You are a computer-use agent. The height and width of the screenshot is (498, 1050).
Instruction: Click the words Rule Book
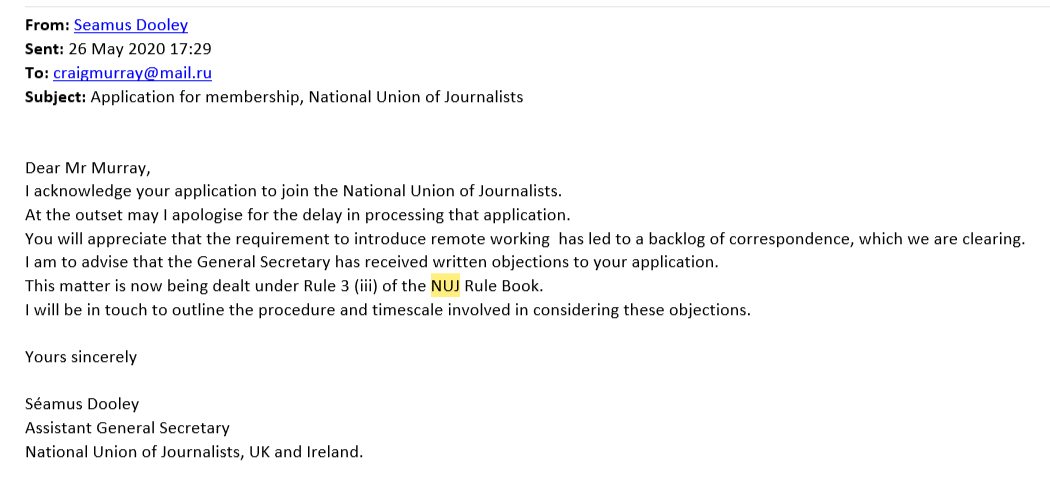[x=502, y=286]
